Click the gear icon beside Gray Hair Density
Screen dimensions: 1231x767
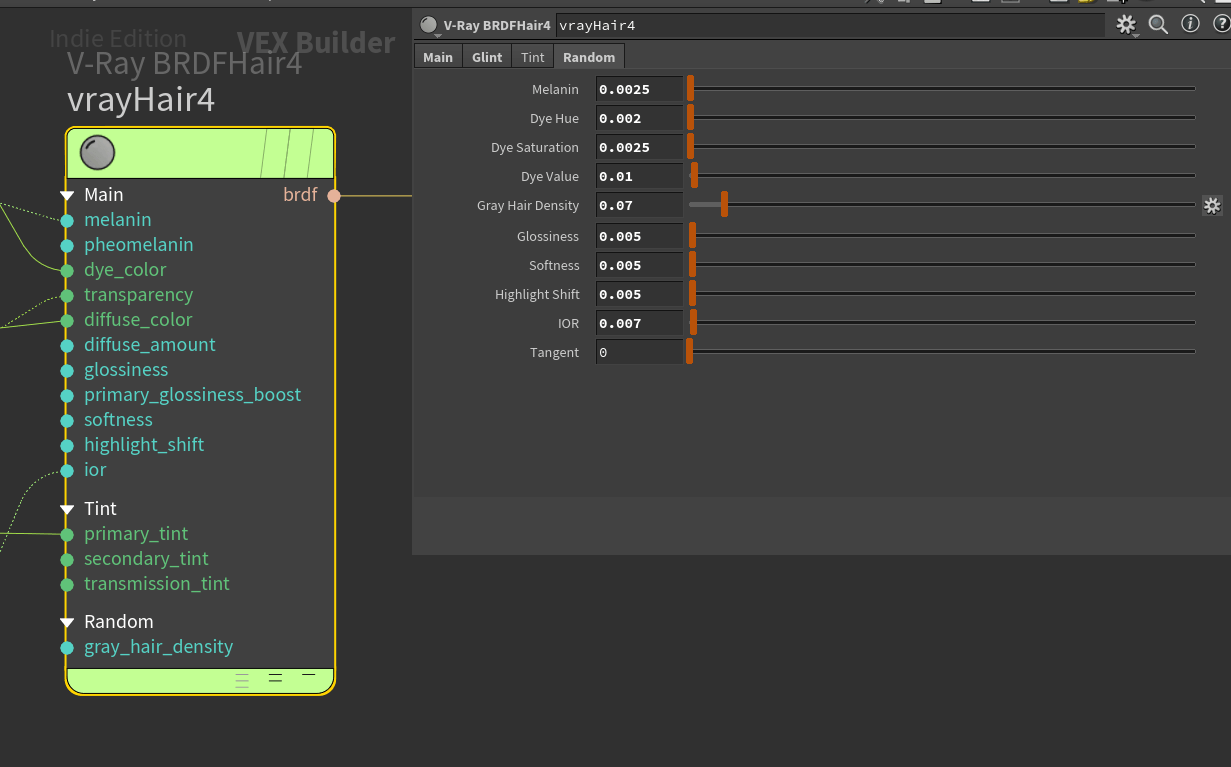point(1211,206)
